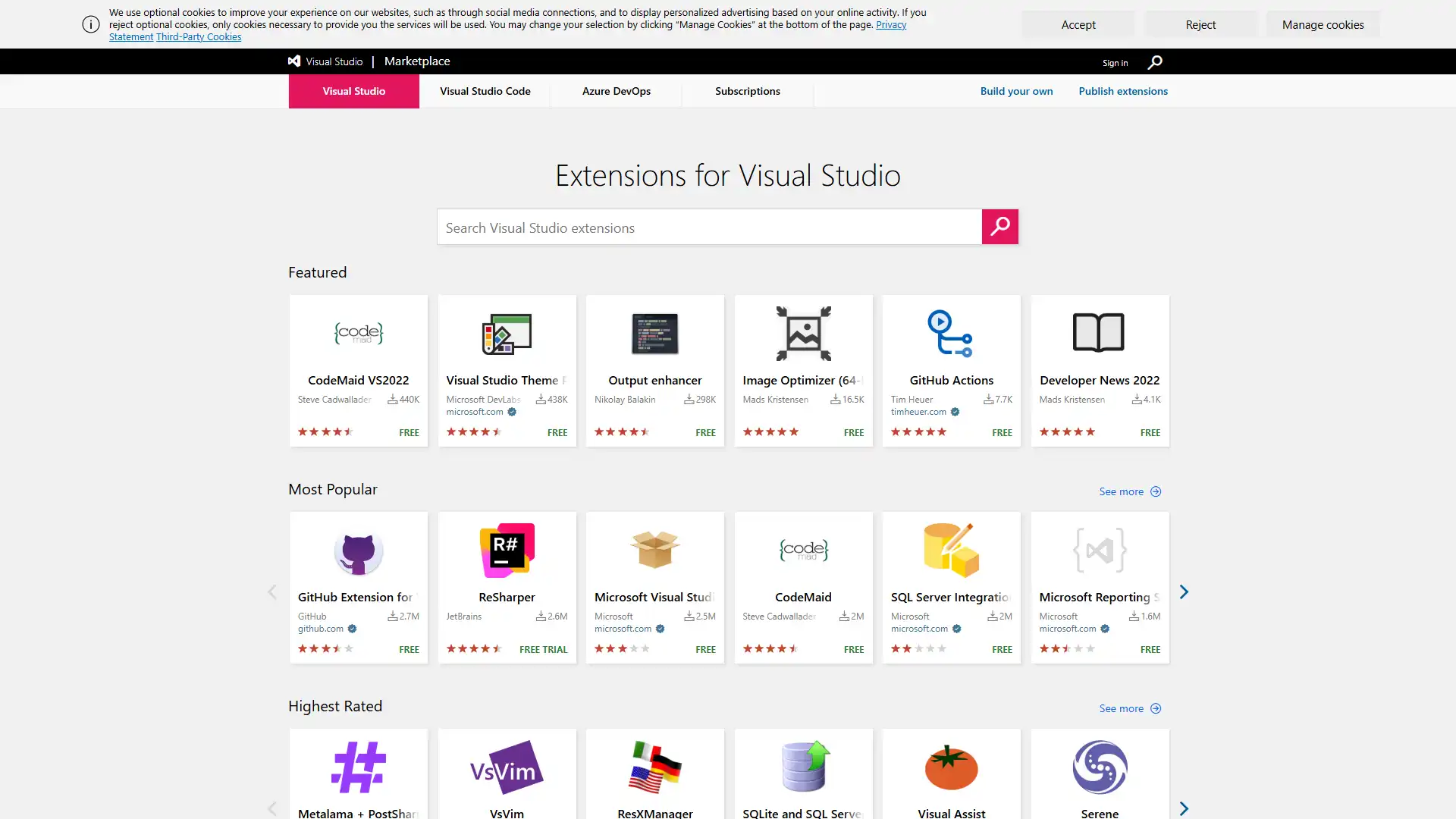Click verified badge next to timheuer.com
1456x819 pixels.
955,412
